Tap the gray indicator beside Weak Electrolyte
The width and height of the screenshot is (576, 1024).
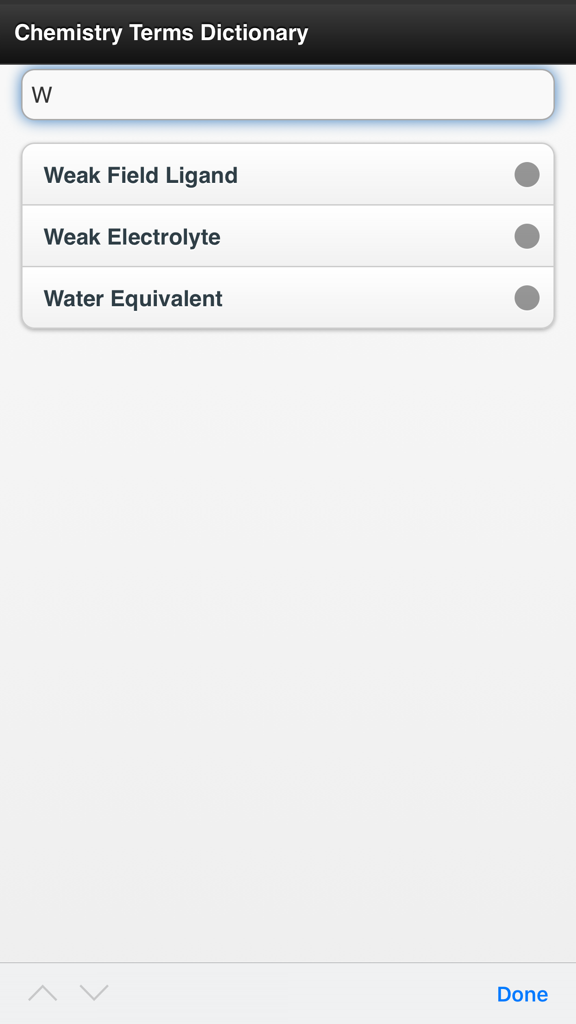pyautogui.click(x=526, y=236)
